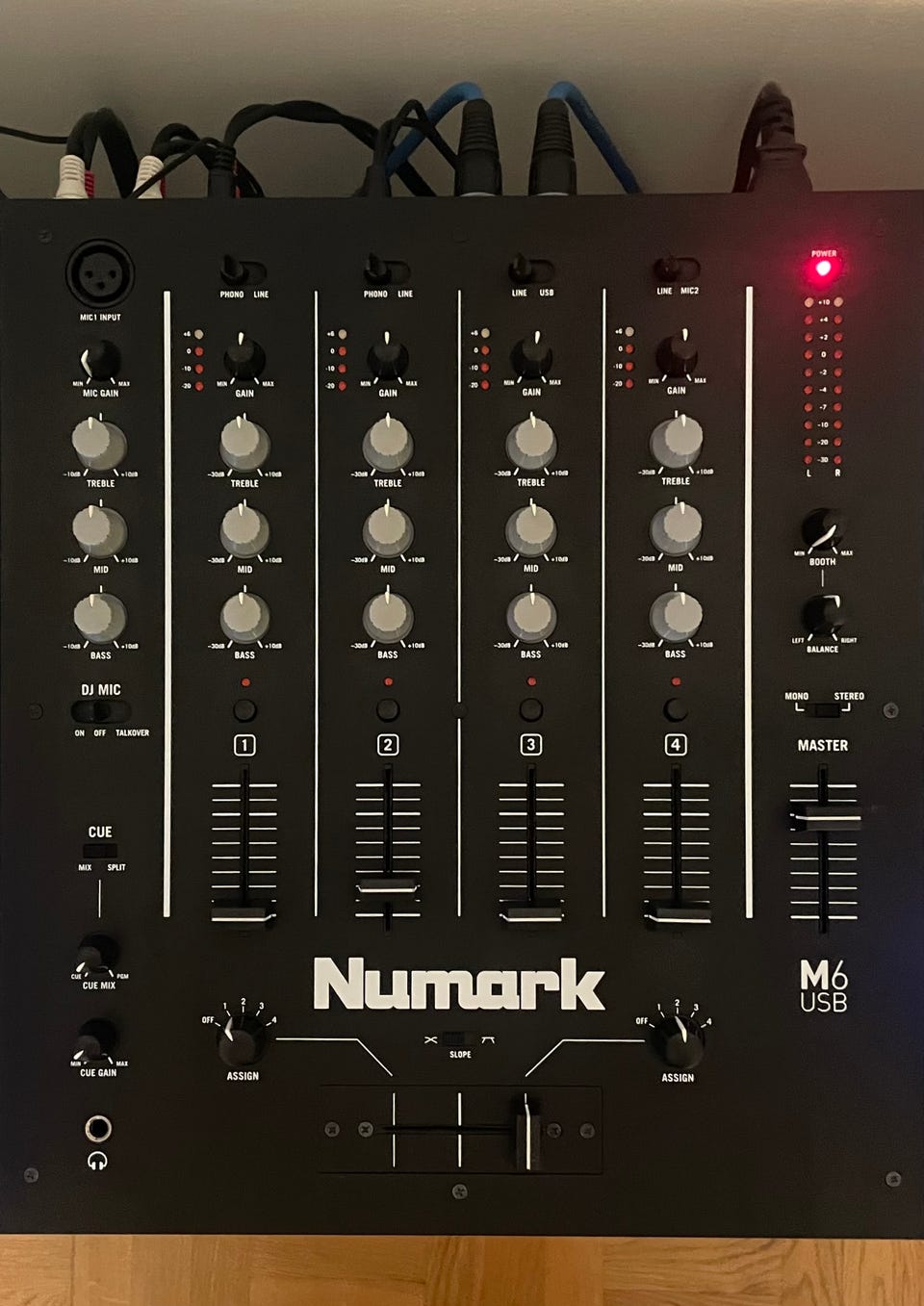Click channel 4 volume fader cap
The height and width of the screenshot is (1306, 924).
677,913
